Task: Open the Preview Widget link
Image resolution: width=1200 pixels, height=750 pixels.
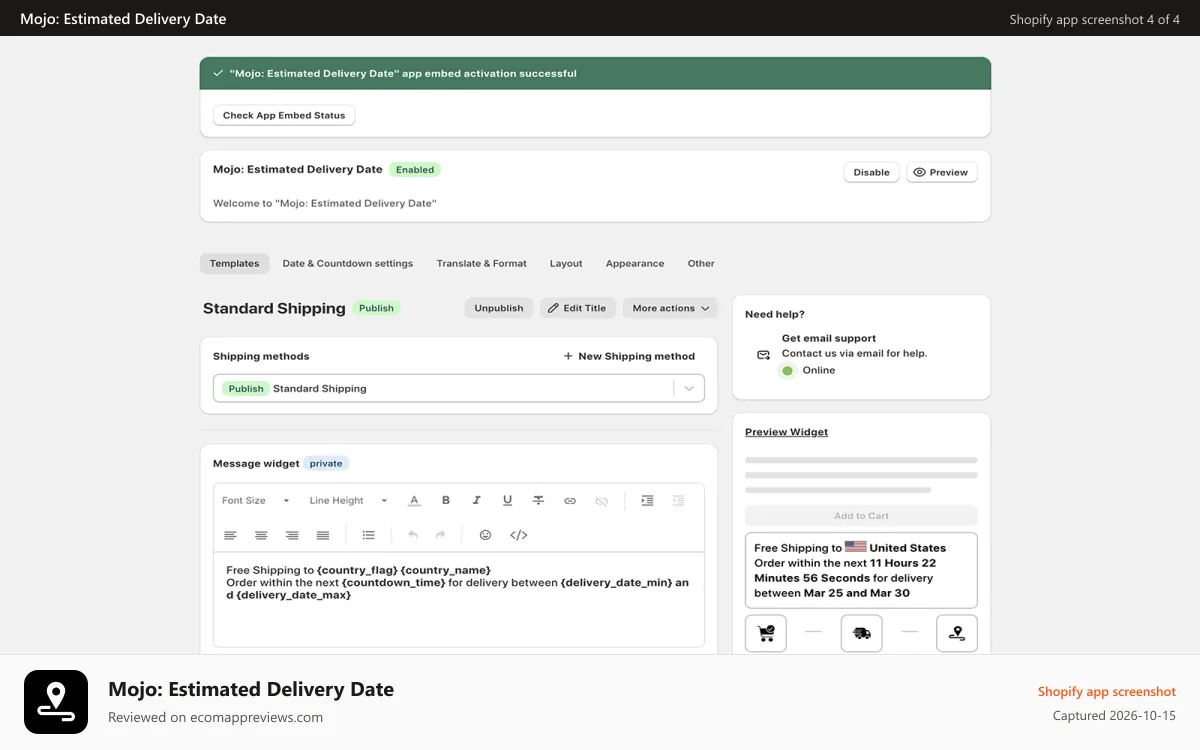Action: 787,432
